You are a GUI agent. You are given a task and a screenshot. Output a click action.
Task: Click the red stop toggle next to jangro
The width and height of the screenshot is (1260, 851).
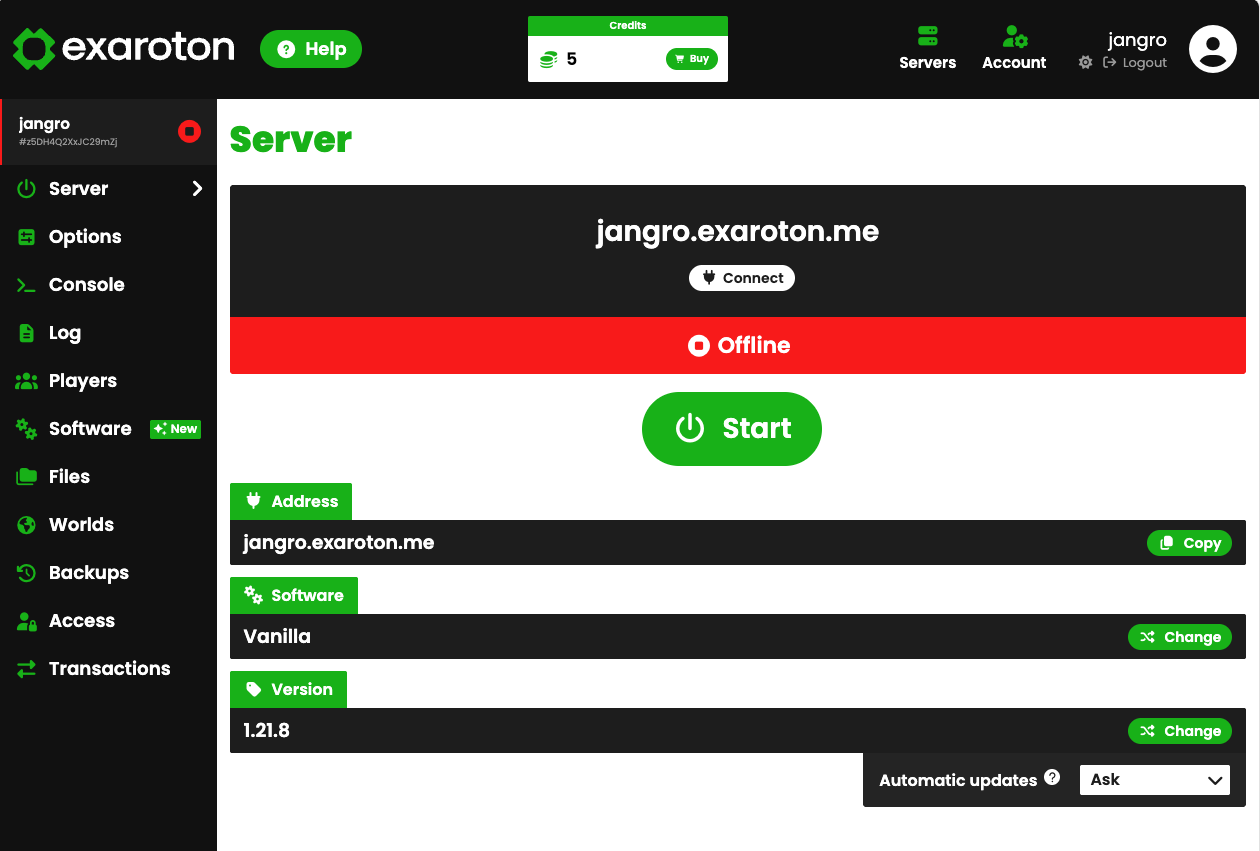(189, 131)
